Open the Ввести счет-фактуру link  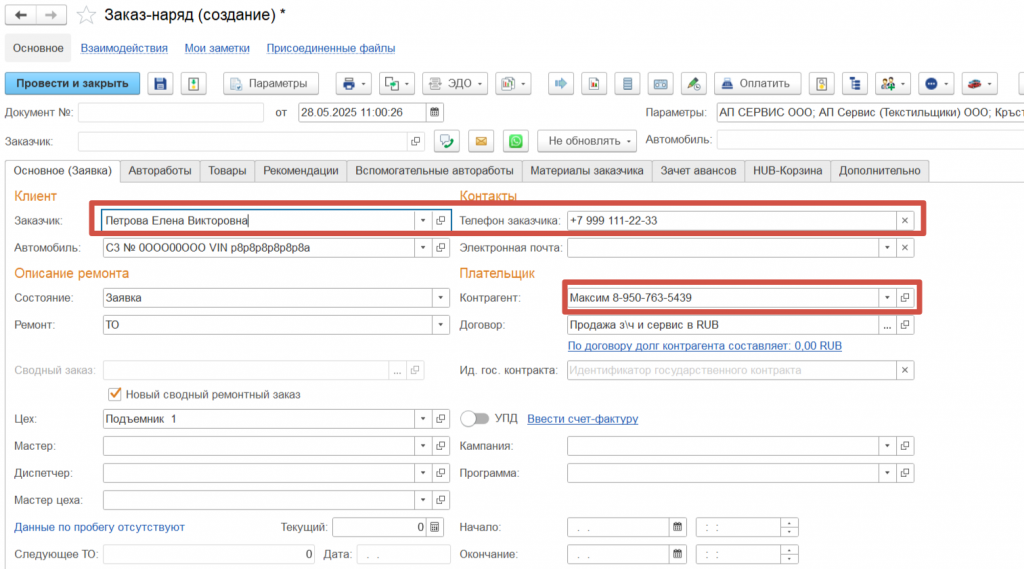pos(582,419)
